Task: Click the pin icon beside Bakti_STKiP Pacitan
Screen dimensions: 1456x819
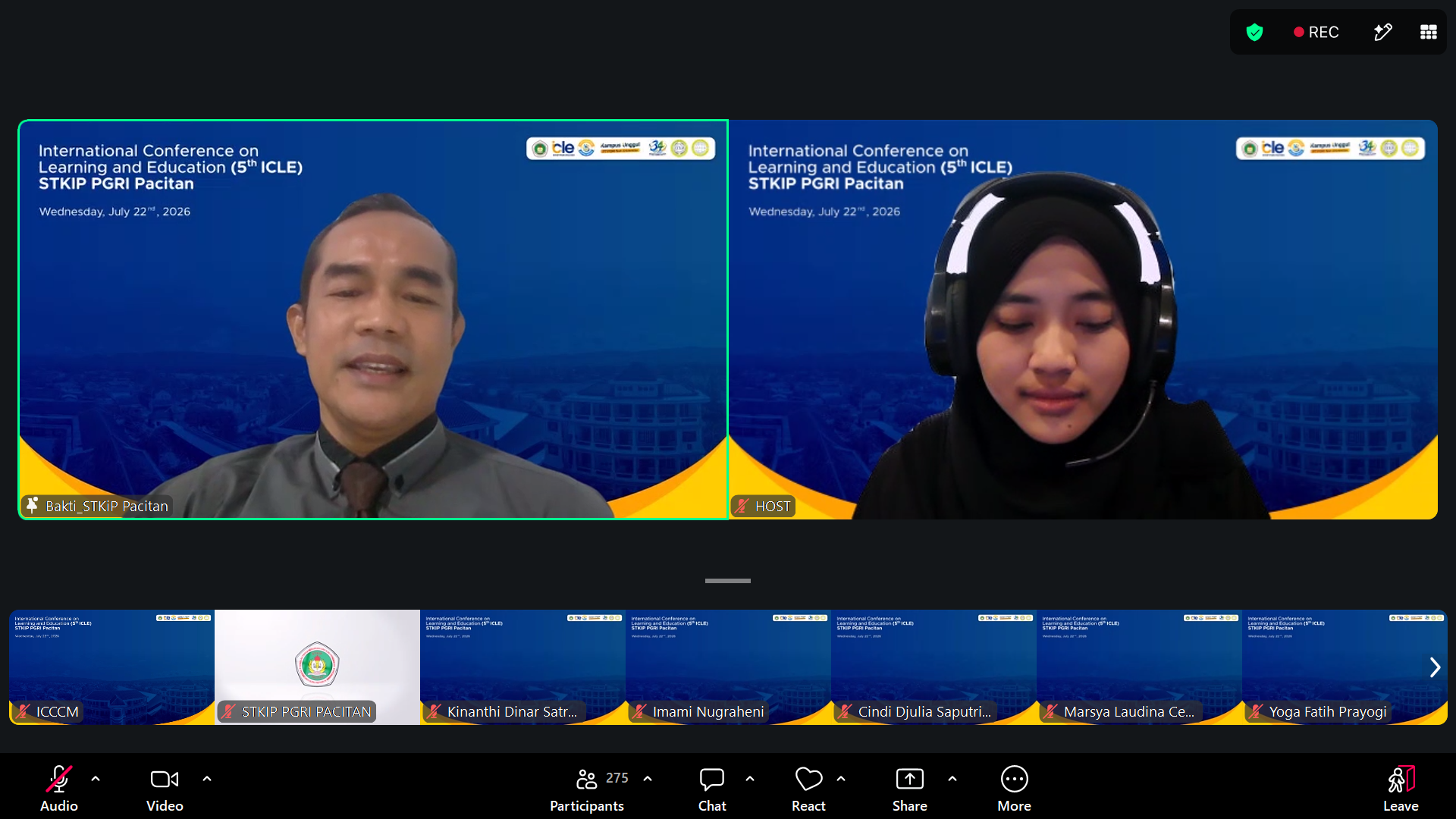Action: 32,505
